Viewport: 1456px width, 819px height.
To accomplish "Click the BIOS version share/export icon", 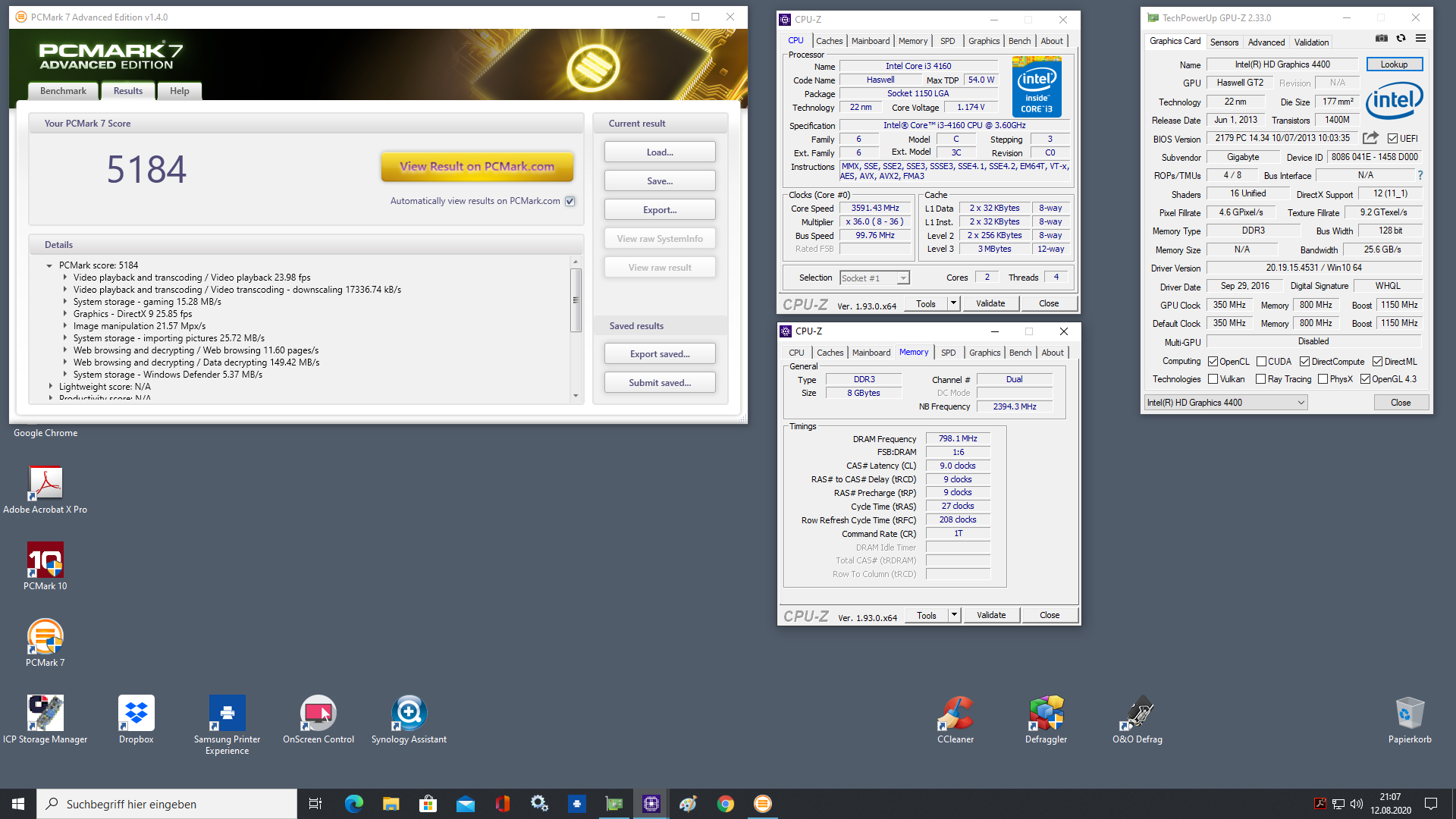I will 1370,138.
